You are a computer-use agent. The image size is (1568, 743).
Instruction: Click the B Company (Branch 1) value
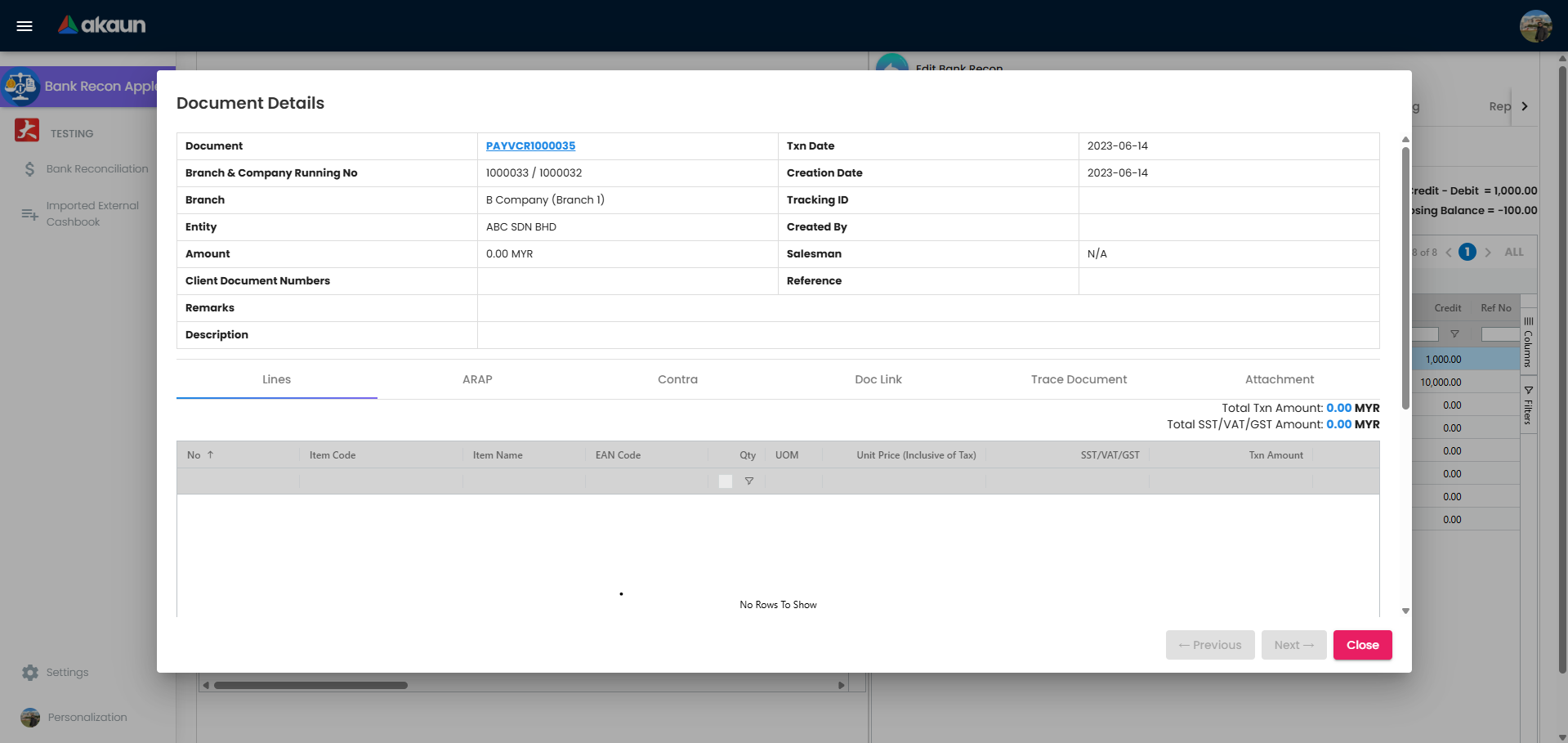click(545, 200)
